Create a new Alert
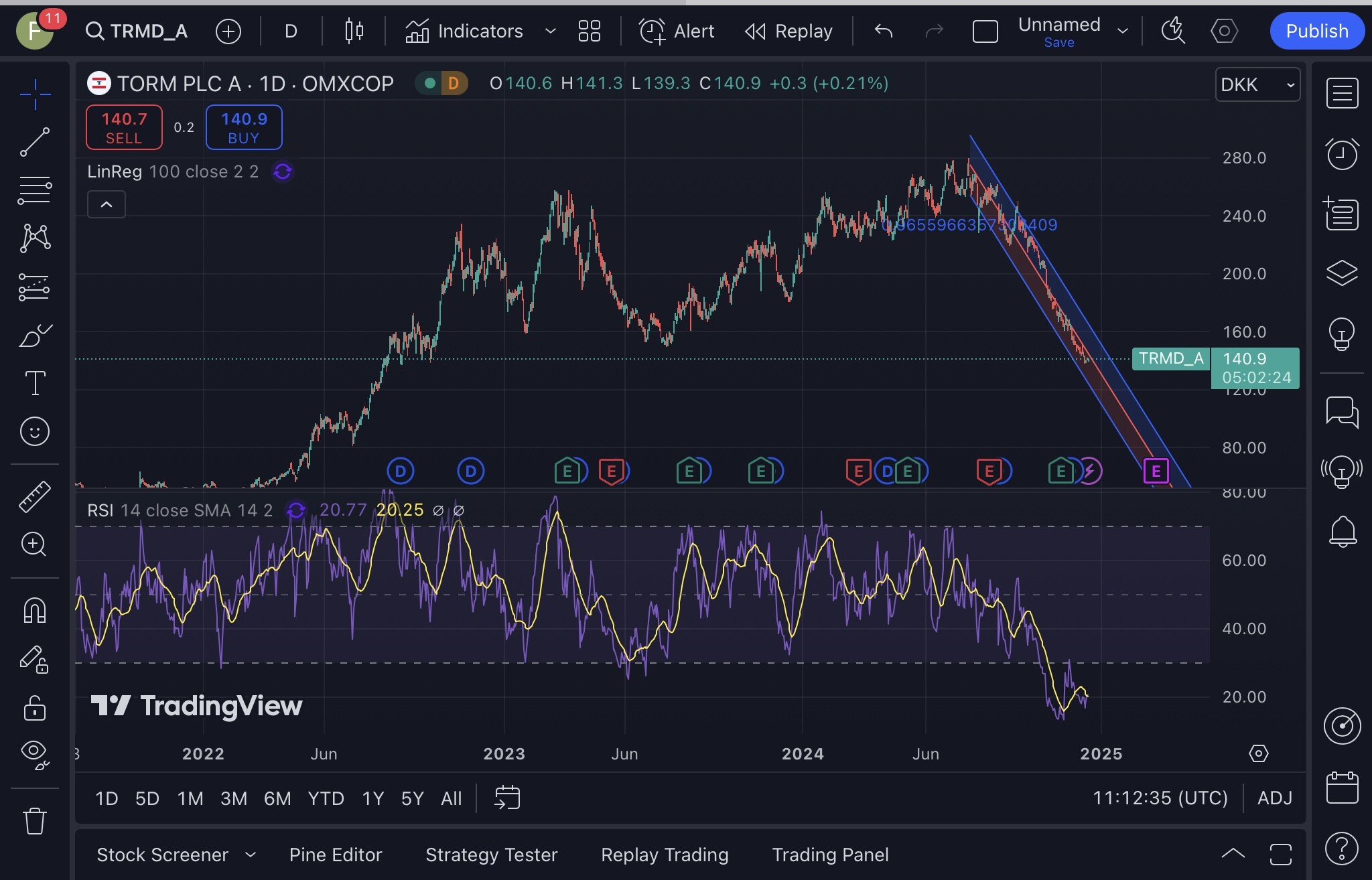 tap(676, 31)
